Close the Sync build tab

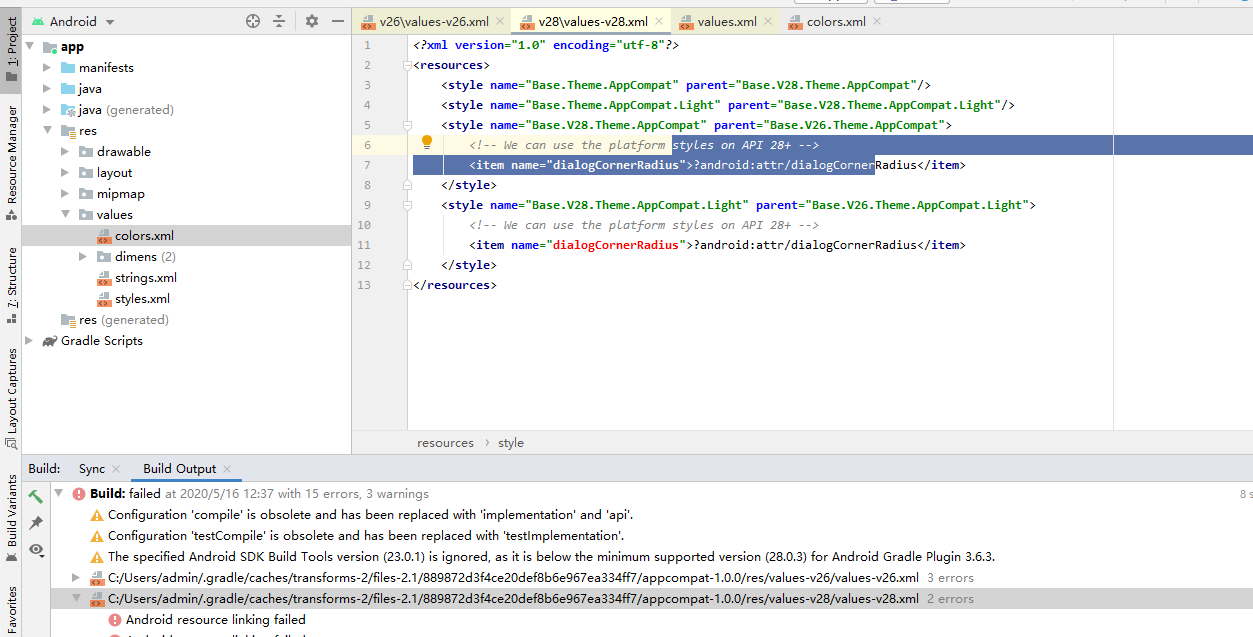click(115, 469)
